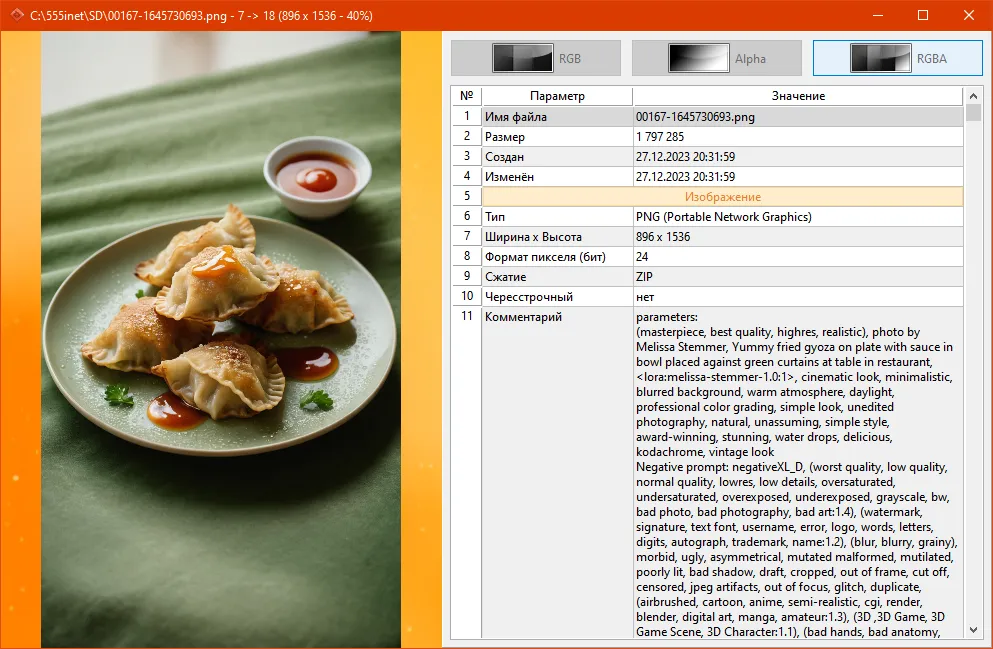Click row number 11 cell
Image resolution: width=993 pixels, height=649 pixels.
coord(467,473)
